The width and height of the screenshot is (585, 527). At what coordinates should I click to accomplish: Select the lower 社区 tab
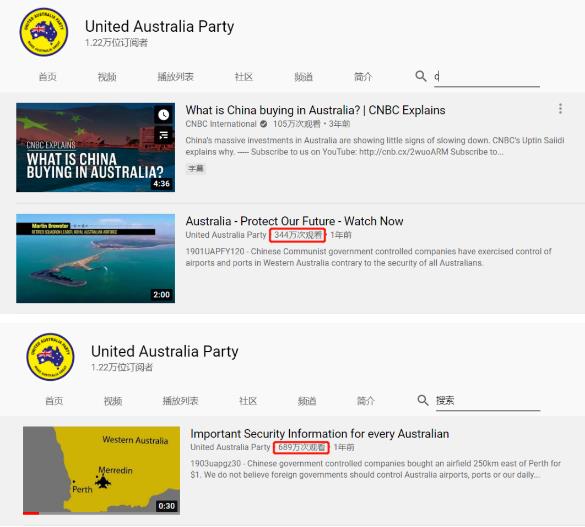pyautogui.click(x=248, y=401)
